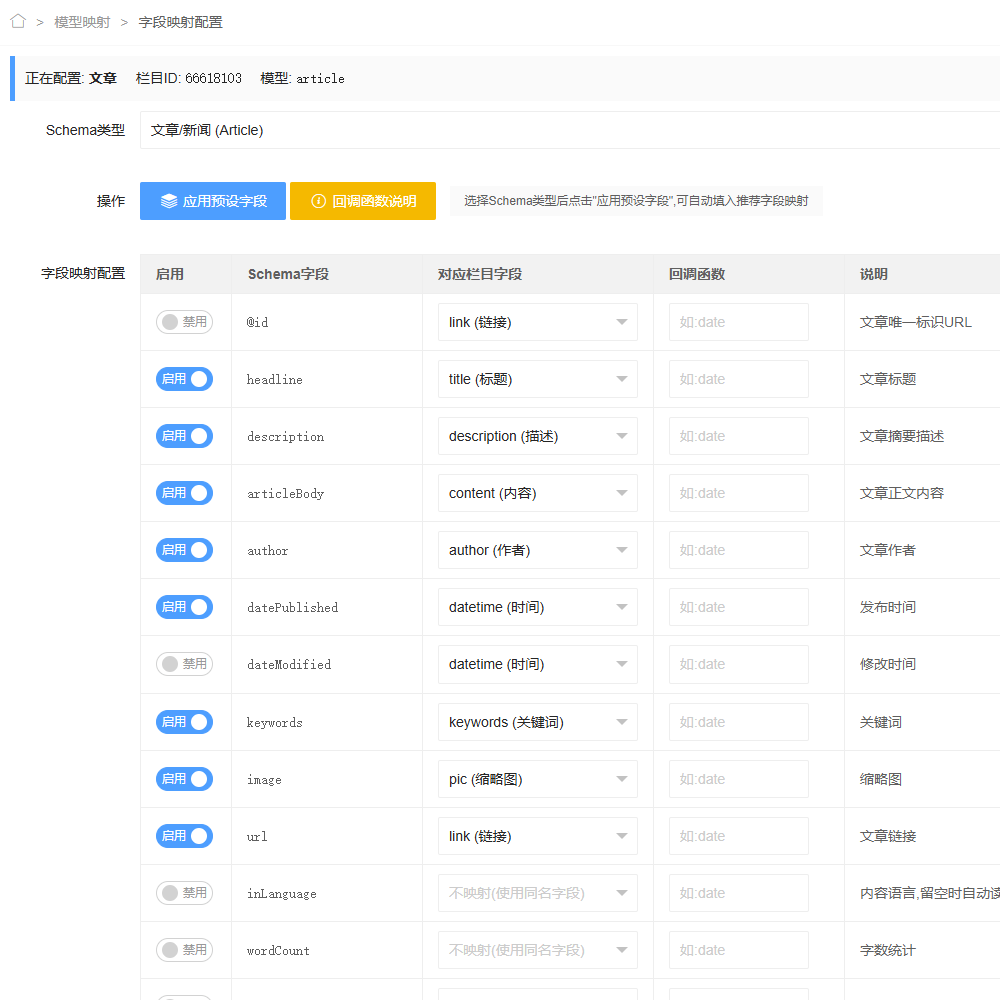This screenshot has width=1000, height=1000.
Task: Enable the inLanguage field toggle
Action: click(x=184, y=893)
